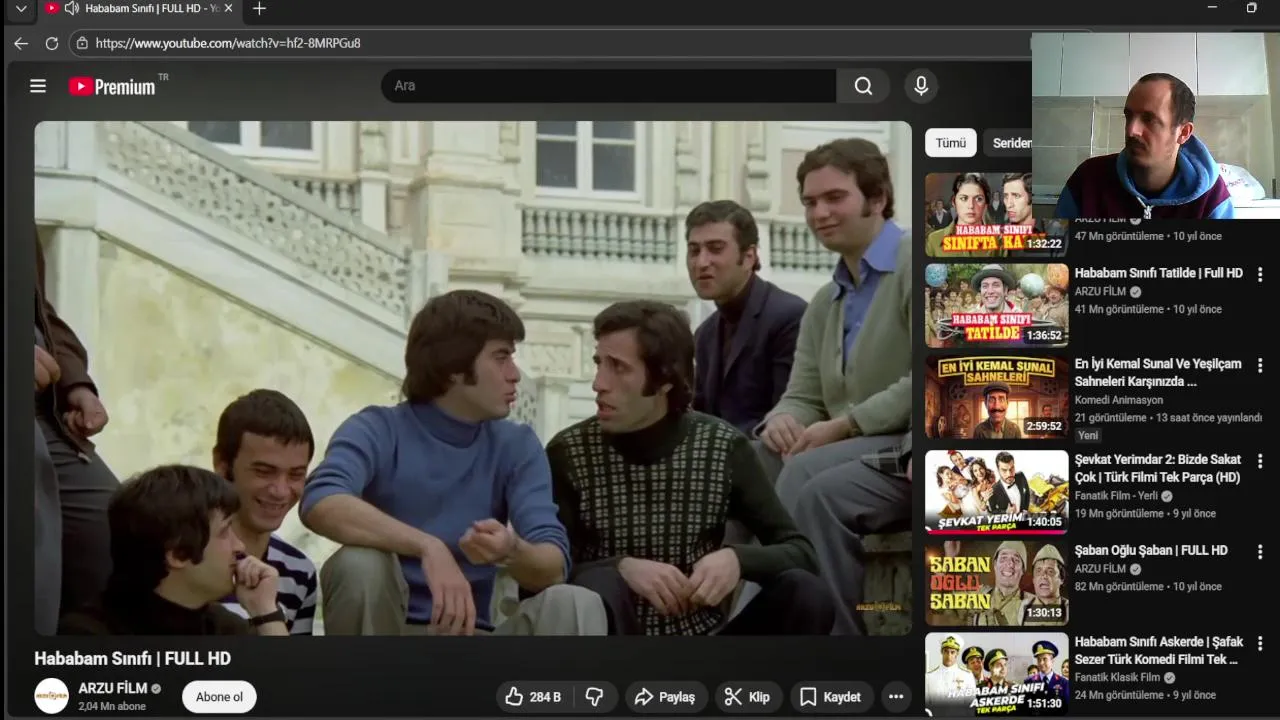Open options menu for Hababam Sınıfı Tatilde
Image resolution: width=1280 pixels, height=720 pixels.
point(1260,274)
